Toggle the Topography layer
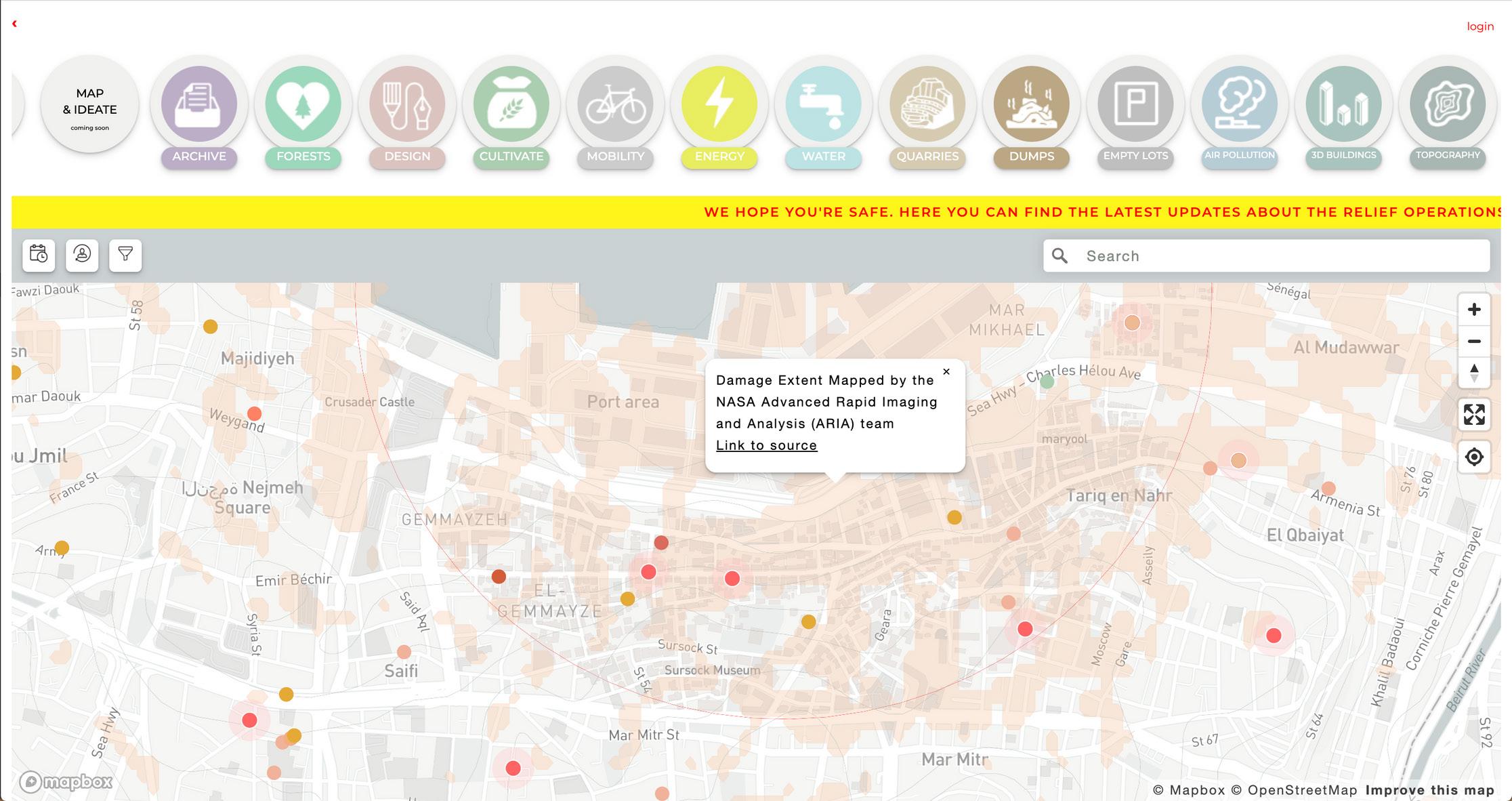1512x801 pixels. [x=1448, y=104]
